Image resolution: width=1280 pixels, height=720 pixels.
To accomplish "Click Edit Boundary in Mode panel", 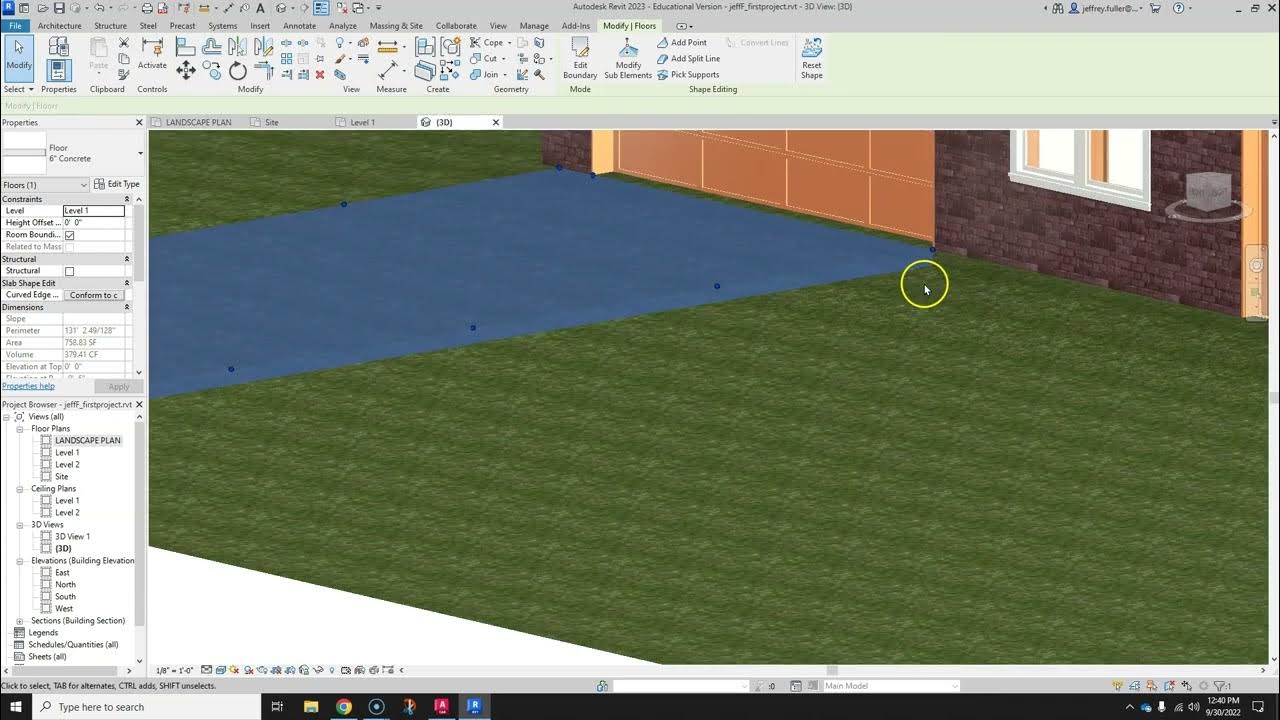I will [x=580, y=58].
